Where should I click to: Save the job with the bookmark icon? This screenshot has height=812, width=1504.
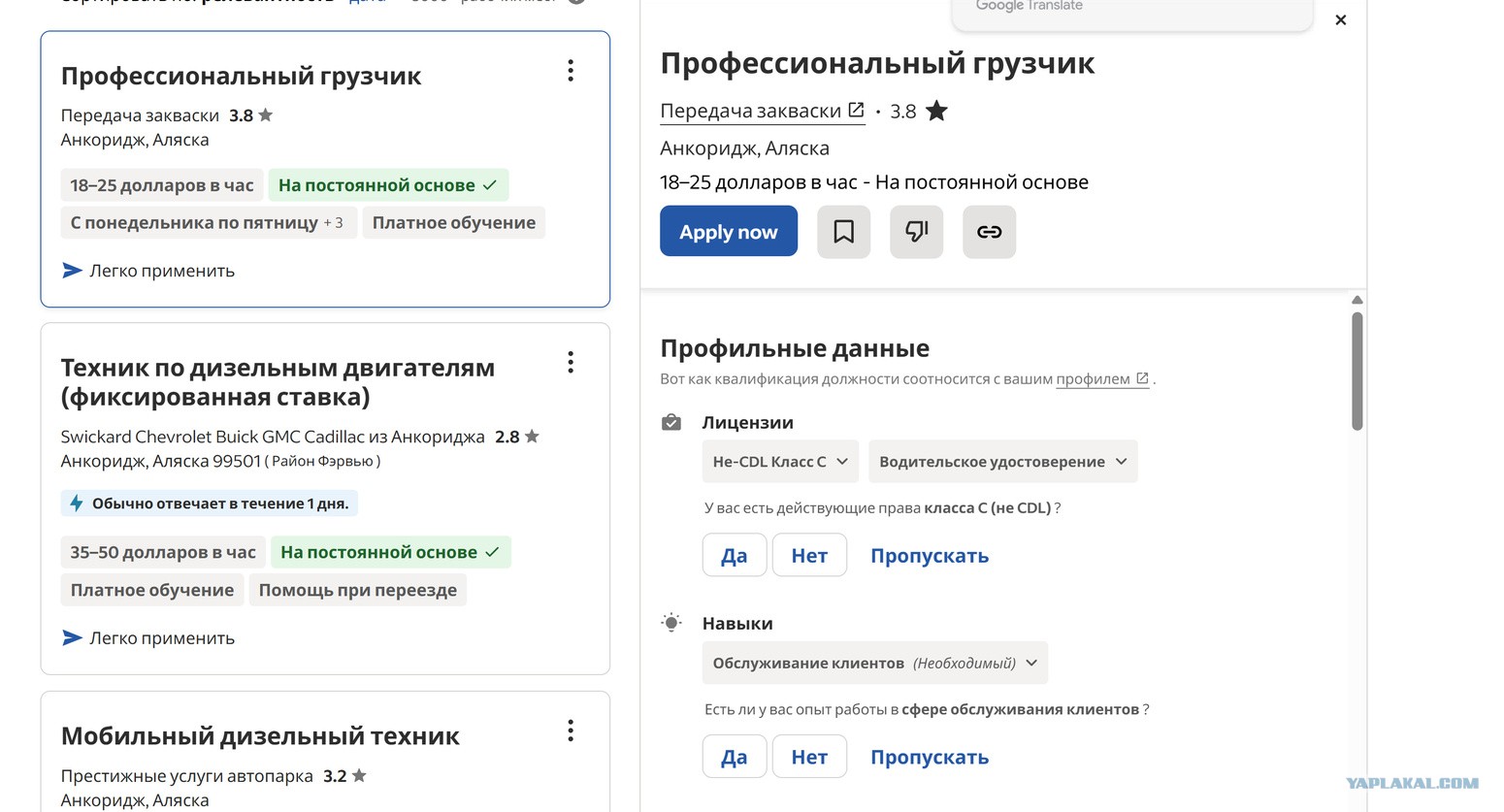point(843,232)
